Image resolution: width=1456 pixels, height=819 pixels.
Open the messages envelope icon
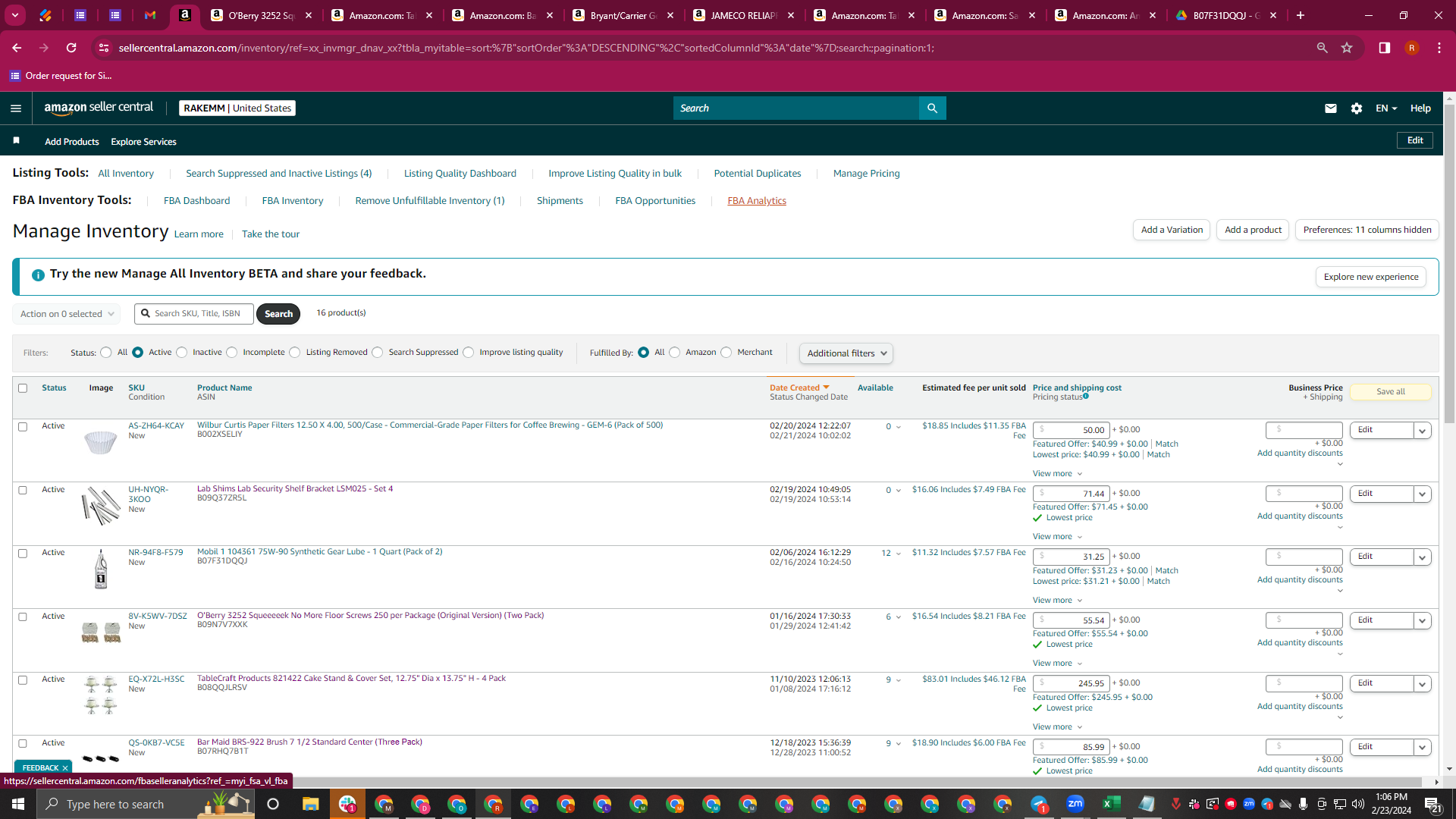point(1331,108)
